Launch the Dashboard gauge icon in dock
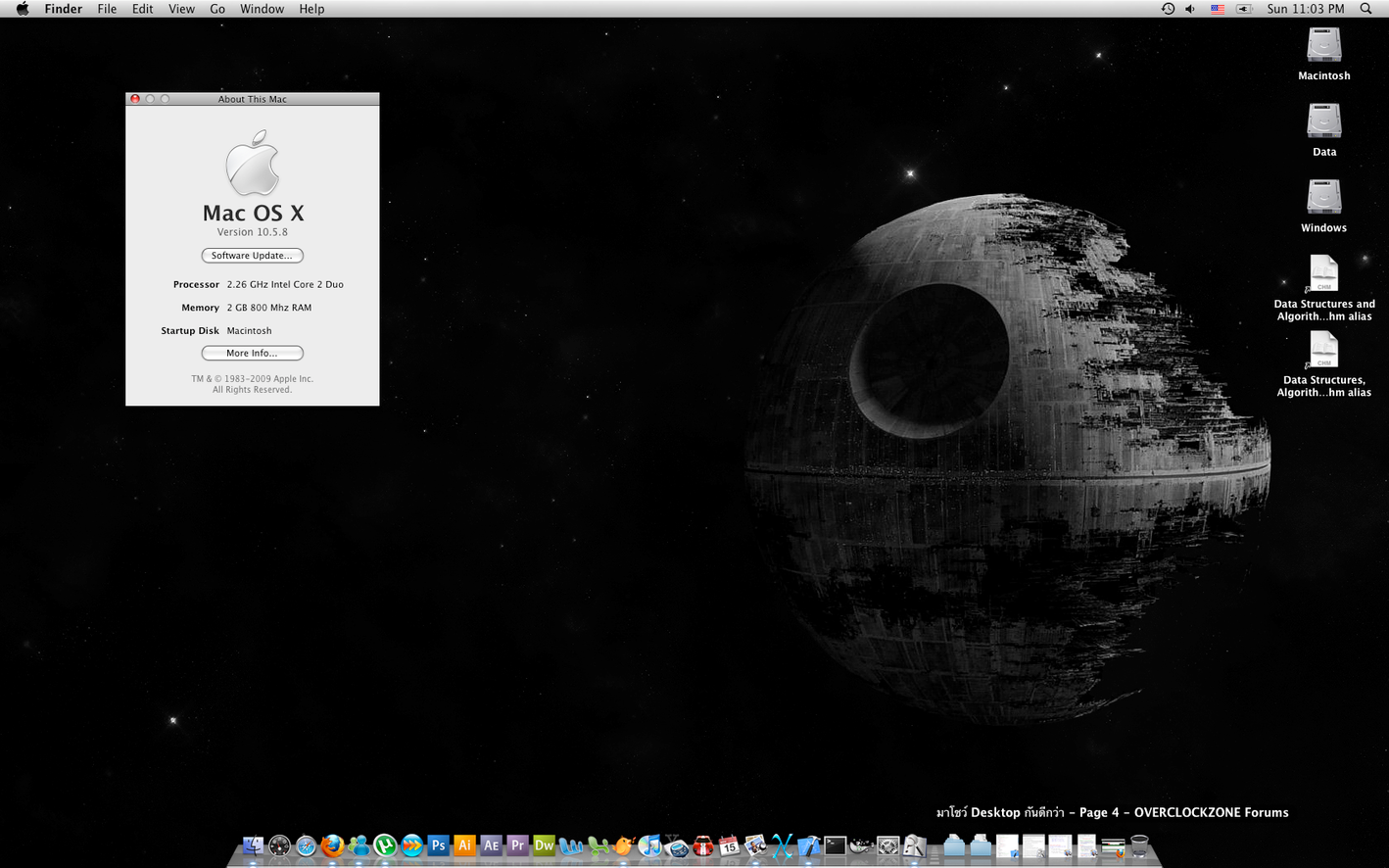Screen dimensions: 1389x868 click(280, 845)
